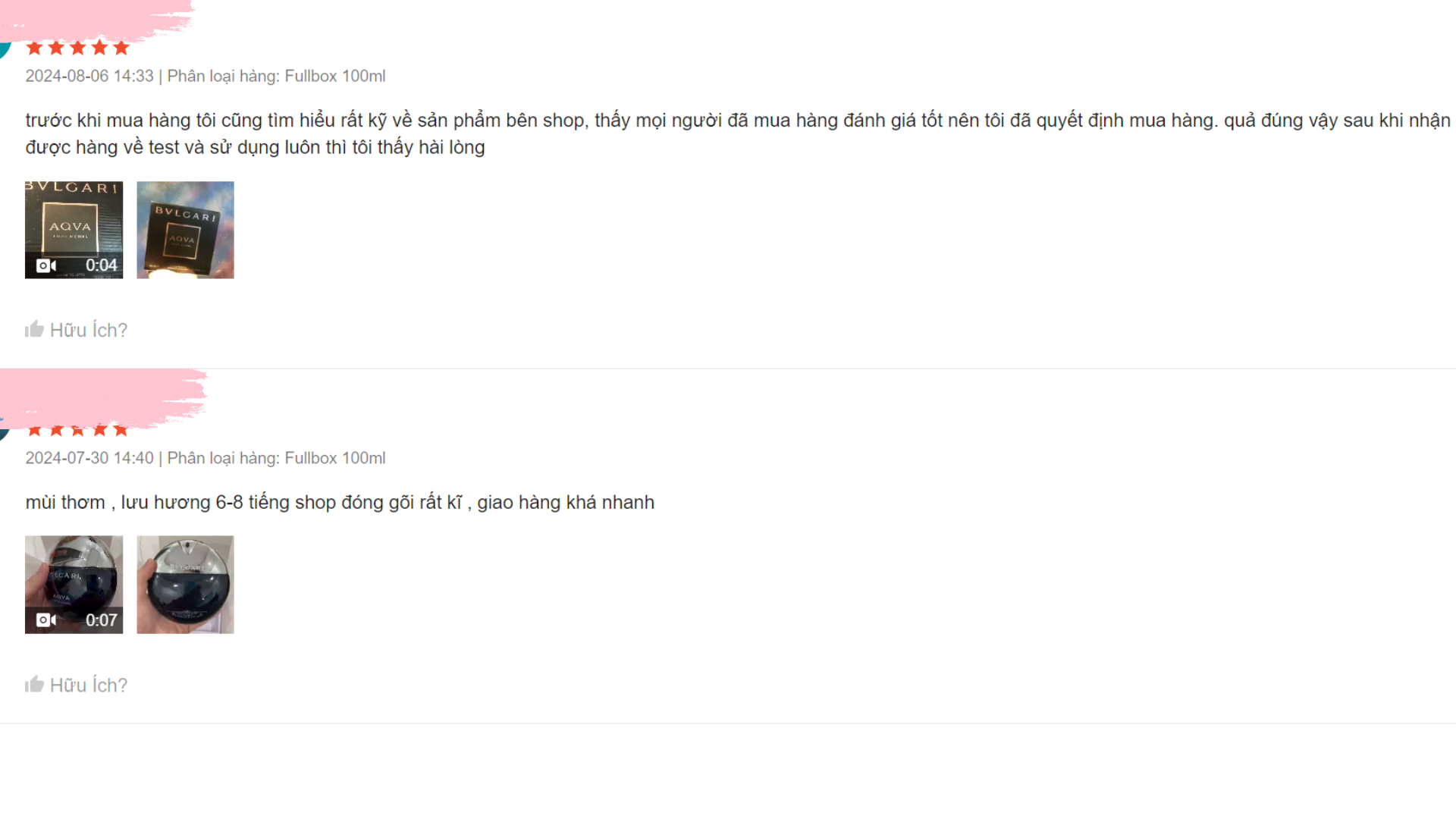This screenshot has height=819, width=1456.
Task: Open Bvlgari Aqva box video thumbnail
Action: [x=74, y=230]
